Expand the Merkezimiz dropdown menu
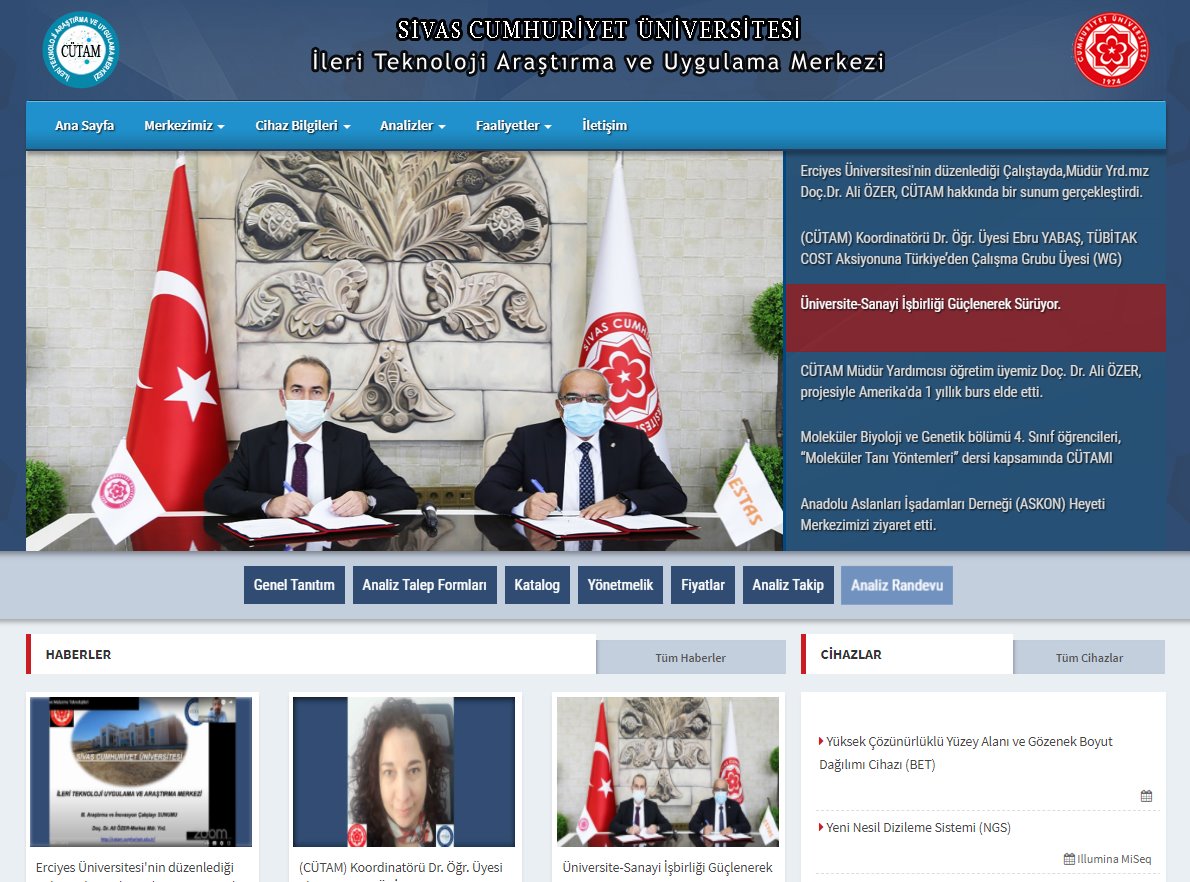Viewport: 1190px width, 882px height. 184,125
